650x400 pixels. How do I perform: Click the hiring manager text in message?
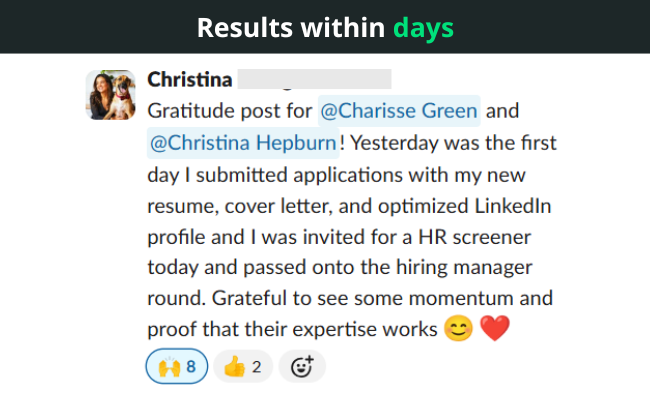pyautogui.click(x=464, y=267)
